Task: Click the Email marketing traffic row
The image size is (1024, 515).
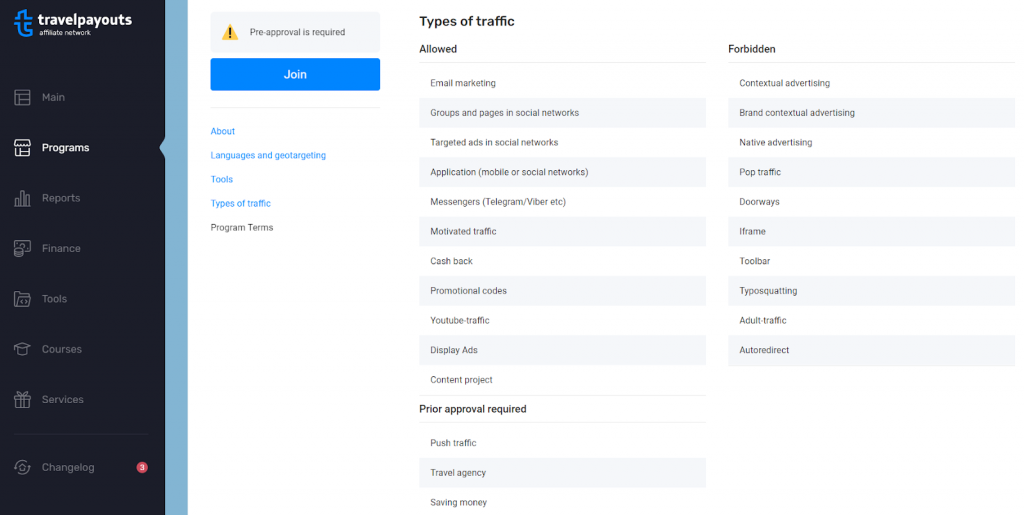Action: 562,83
